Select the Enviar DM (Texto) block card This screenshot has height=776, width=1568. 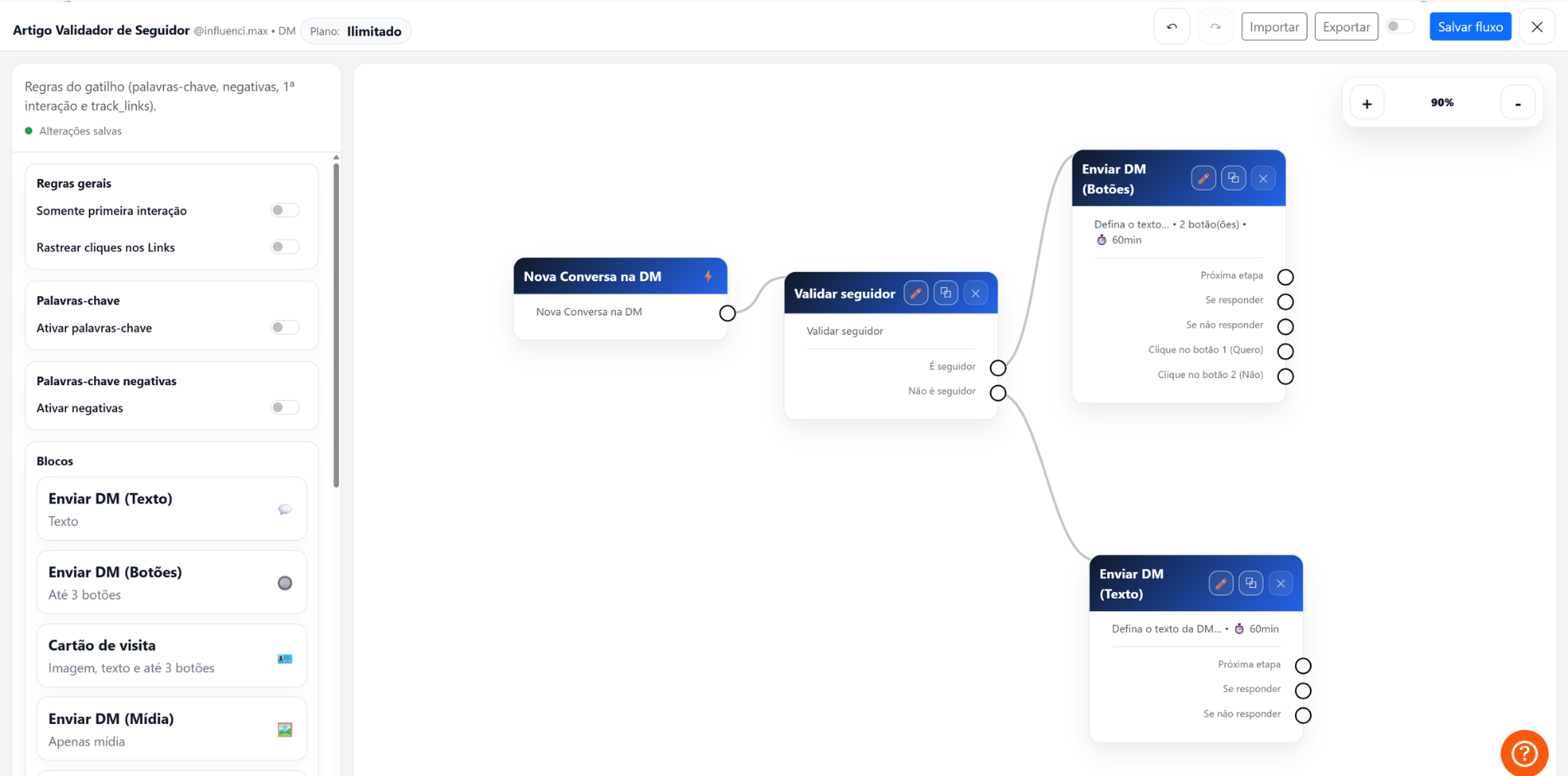coord(171,509)
